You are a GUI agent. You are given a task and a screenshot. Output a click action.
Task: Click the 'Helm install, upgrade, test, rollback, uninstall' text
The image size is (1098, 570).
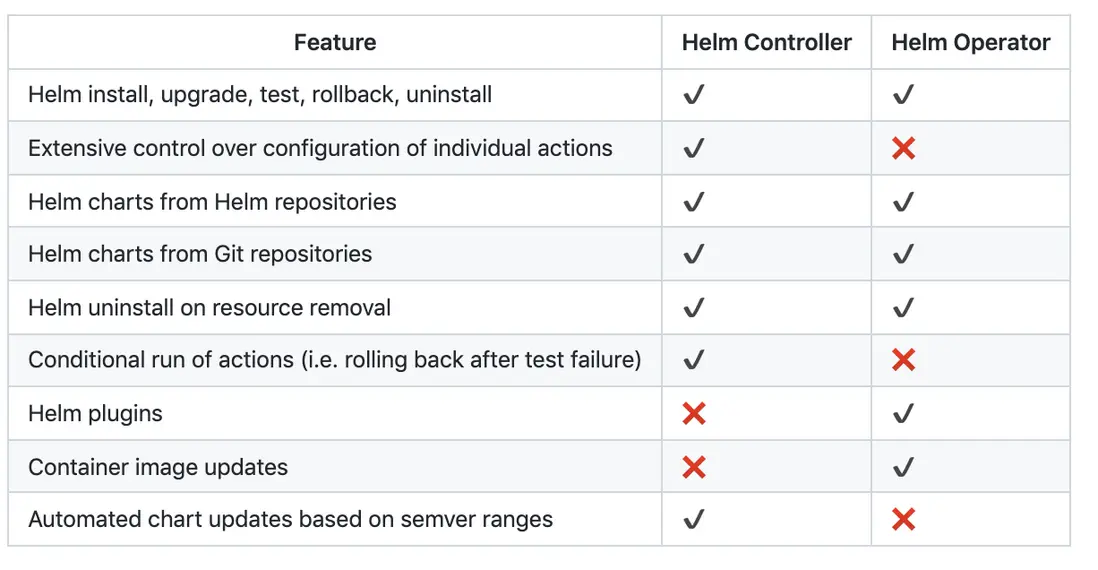(x=260, y=96)
